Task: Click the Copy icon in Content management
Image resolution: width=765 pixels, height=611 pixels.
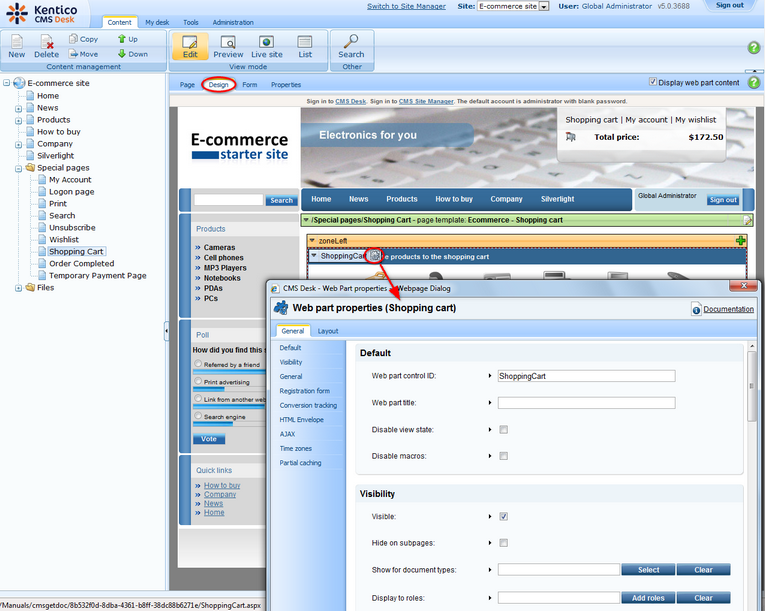Action: click(73, 39)
